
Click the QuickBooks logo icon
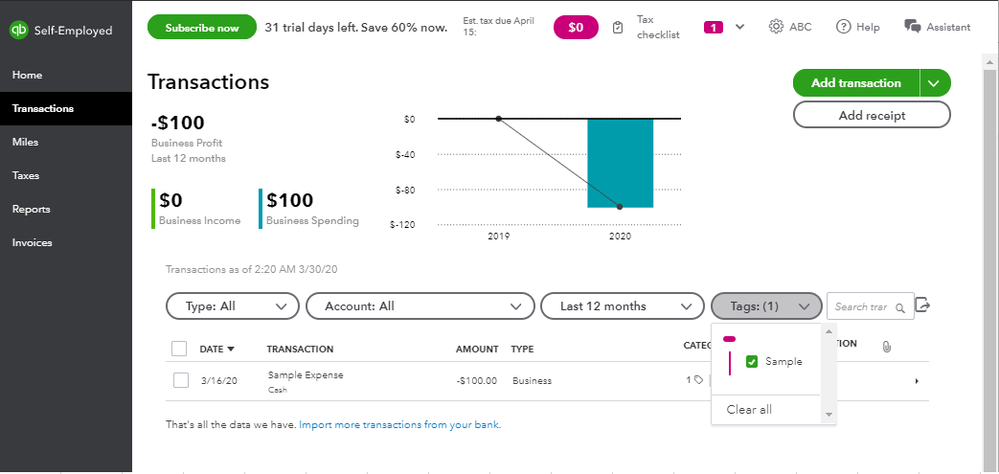click(x=17, y=30)
